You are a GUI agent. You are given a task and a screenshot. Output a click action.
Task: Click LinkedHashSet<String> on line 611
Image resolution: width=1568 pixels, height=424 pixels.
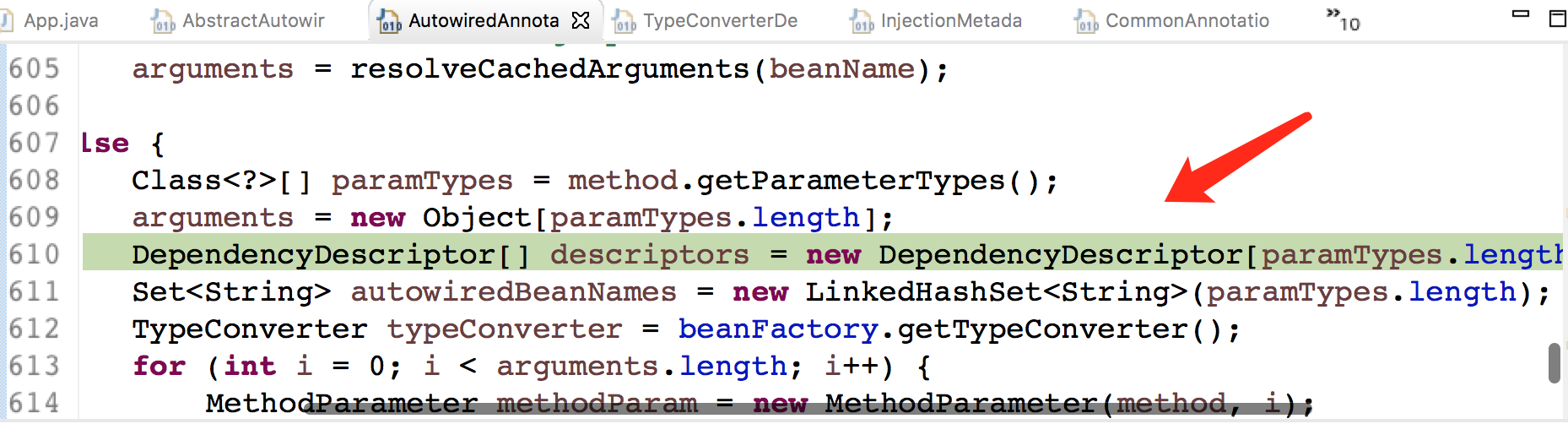click(997, 292)
